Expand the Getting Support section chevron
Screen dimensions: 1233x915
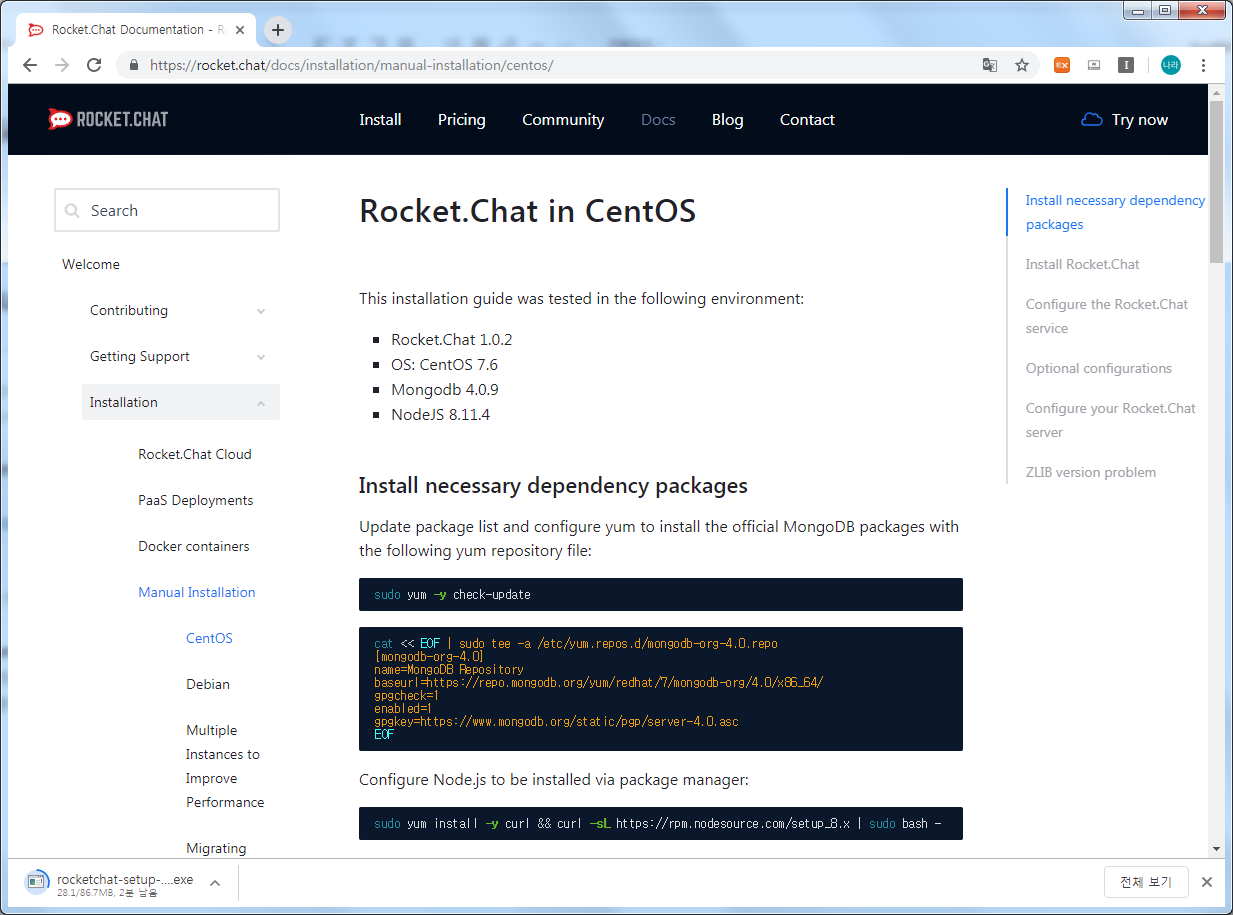pos(261,357)
